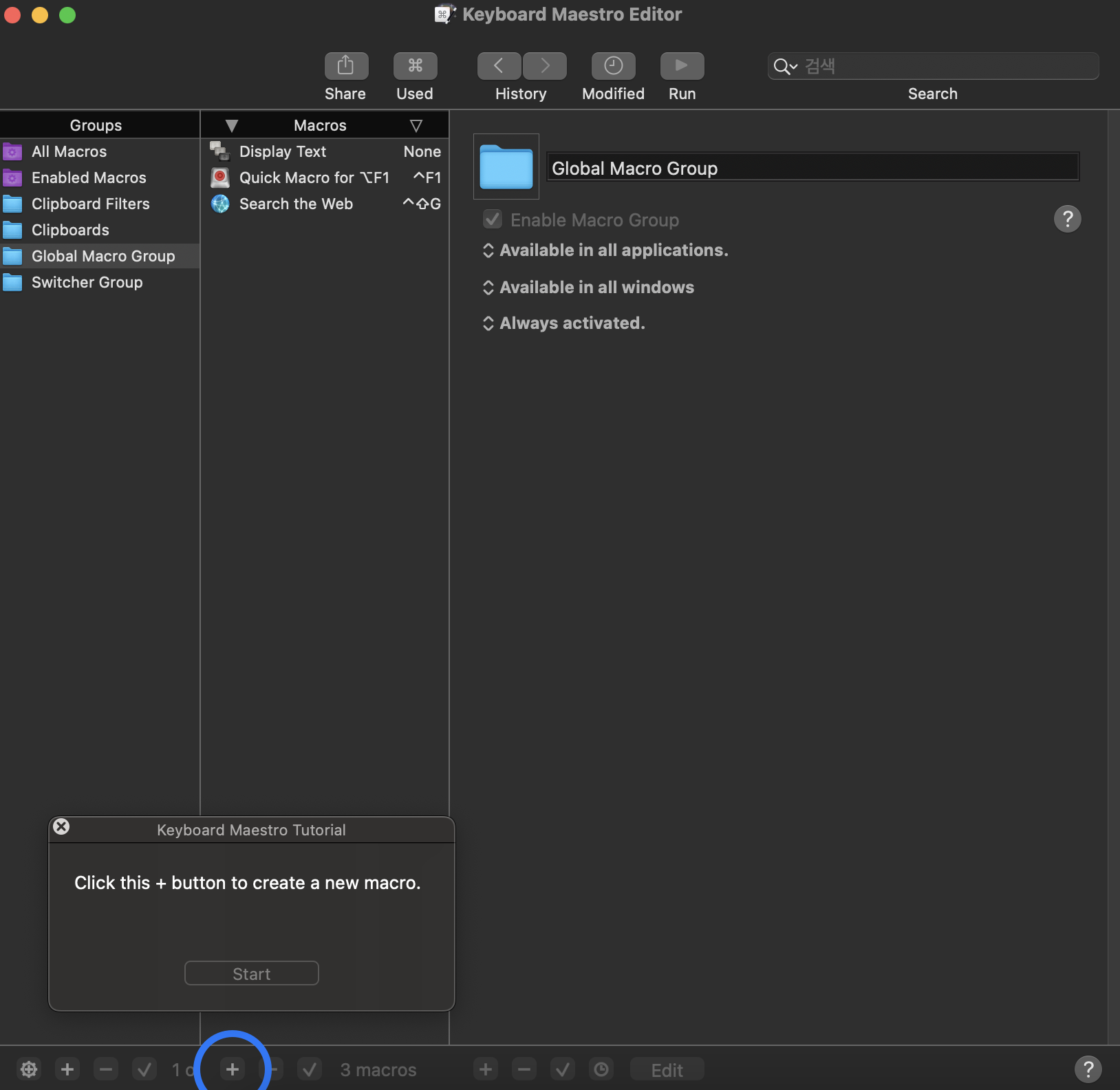The width and height of the screenshot is (1120, 1090).
Task: Toggle the group enable checkmark in bottom bar
Action: tap(144, 1069)
